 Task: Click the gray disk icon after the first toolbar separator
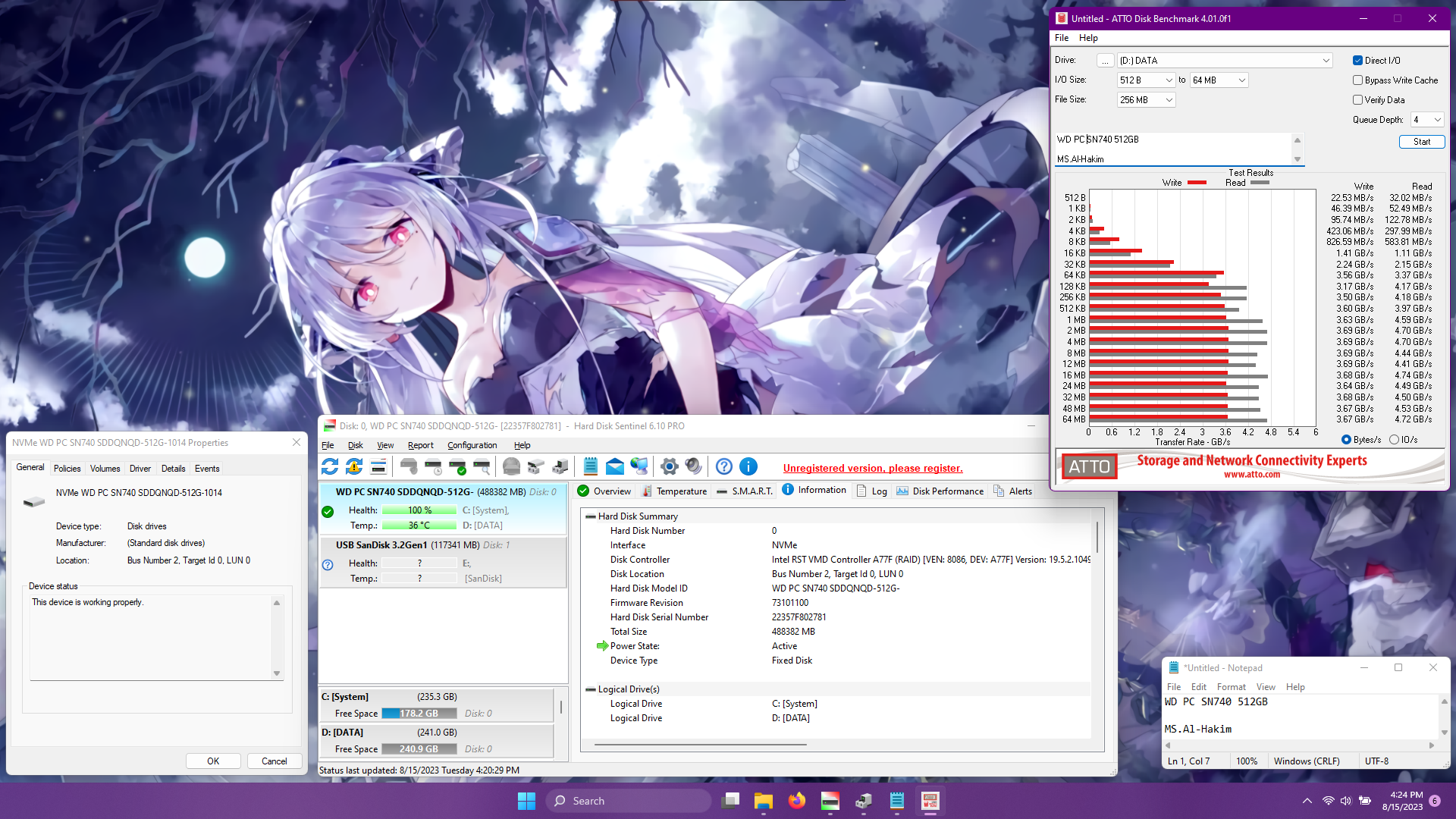pyautogui.click(x=409, y=466)
